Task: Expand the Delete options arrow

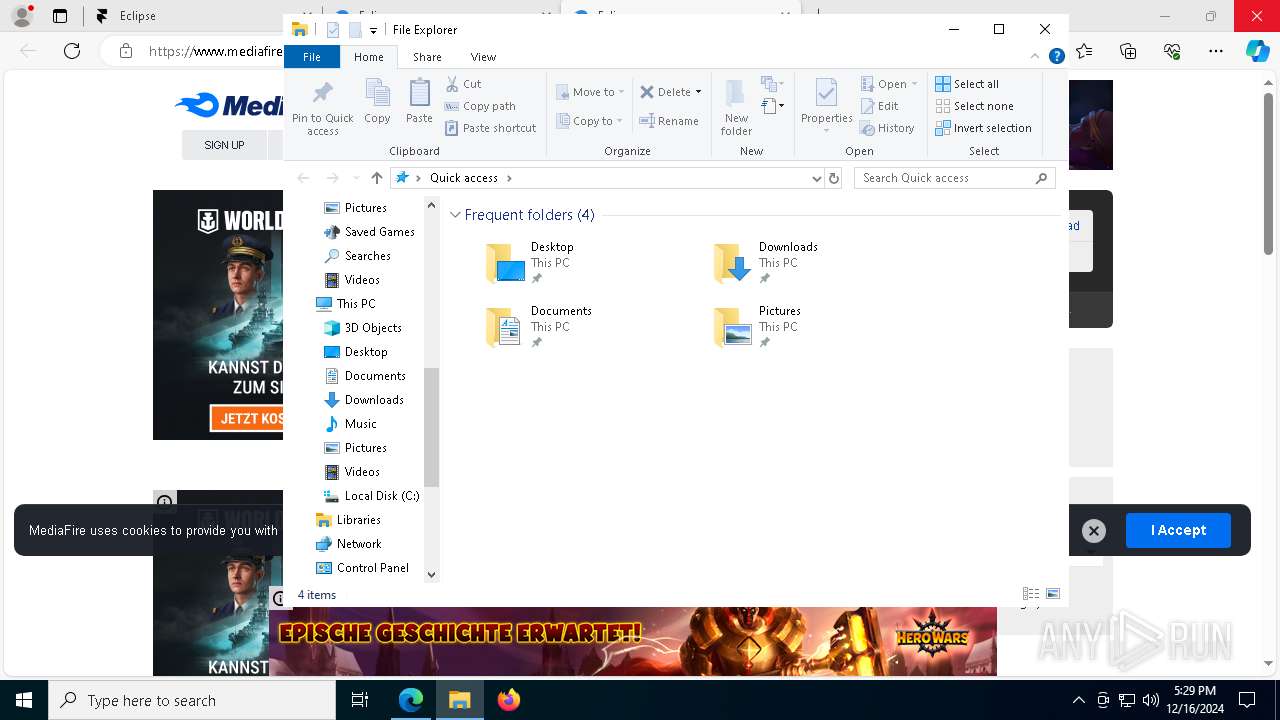Action: 698,92
